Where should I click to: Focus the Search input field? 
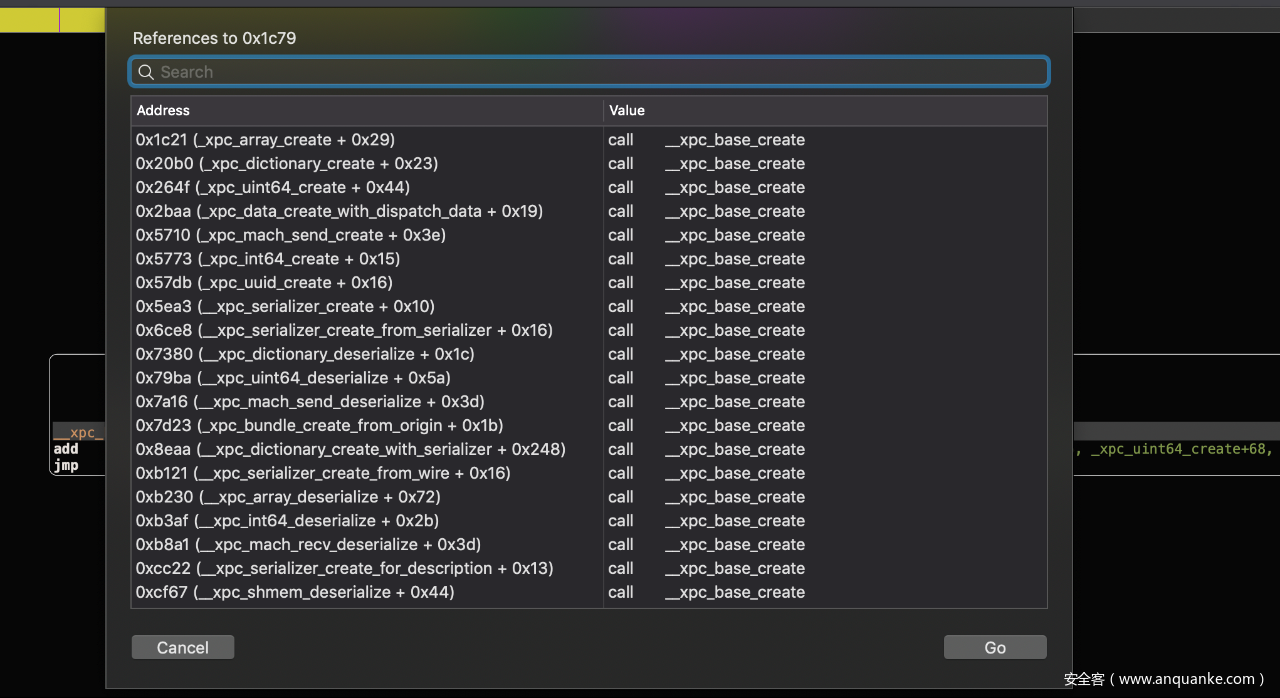(600, 72)
